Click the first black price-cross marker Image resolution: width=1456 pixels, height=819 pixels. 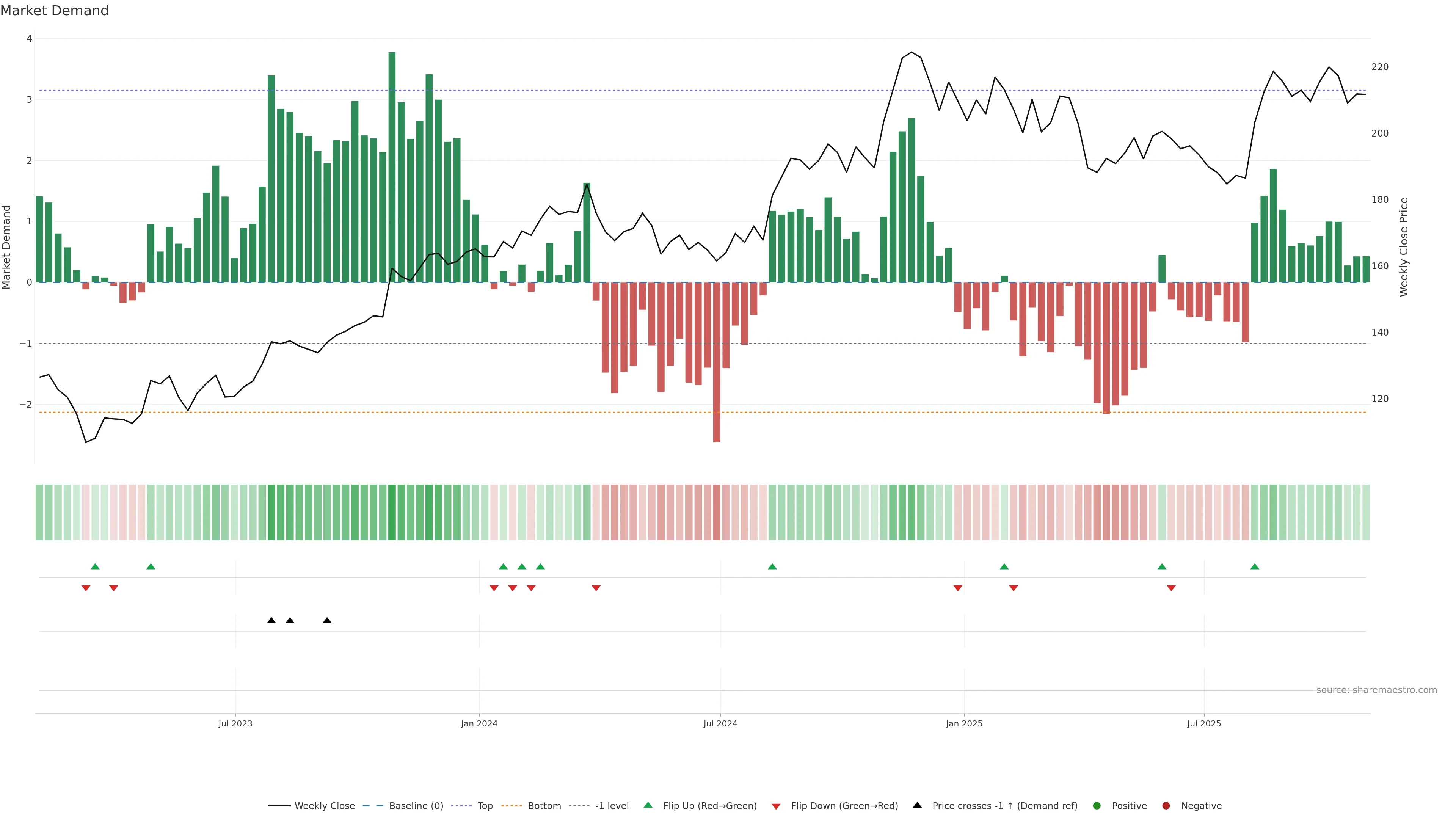click(271, 620)
